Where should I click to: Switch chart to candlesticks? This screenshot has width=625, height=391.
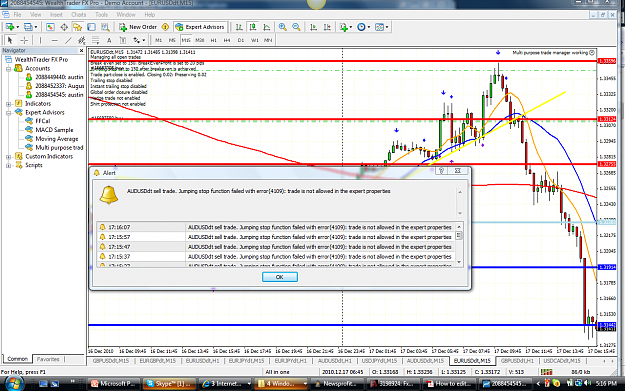click(253, 27)
